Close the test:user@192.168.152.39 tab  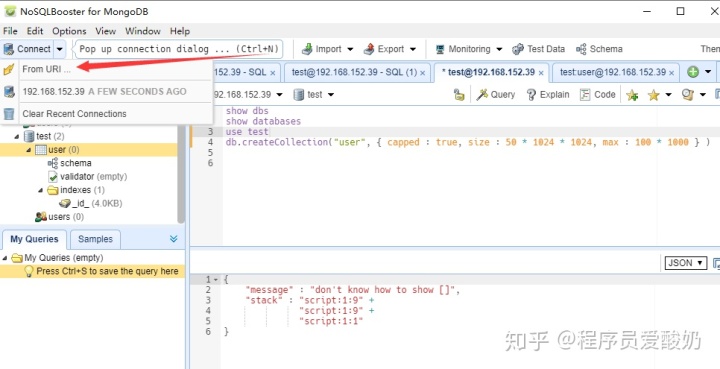coord(672,73)
